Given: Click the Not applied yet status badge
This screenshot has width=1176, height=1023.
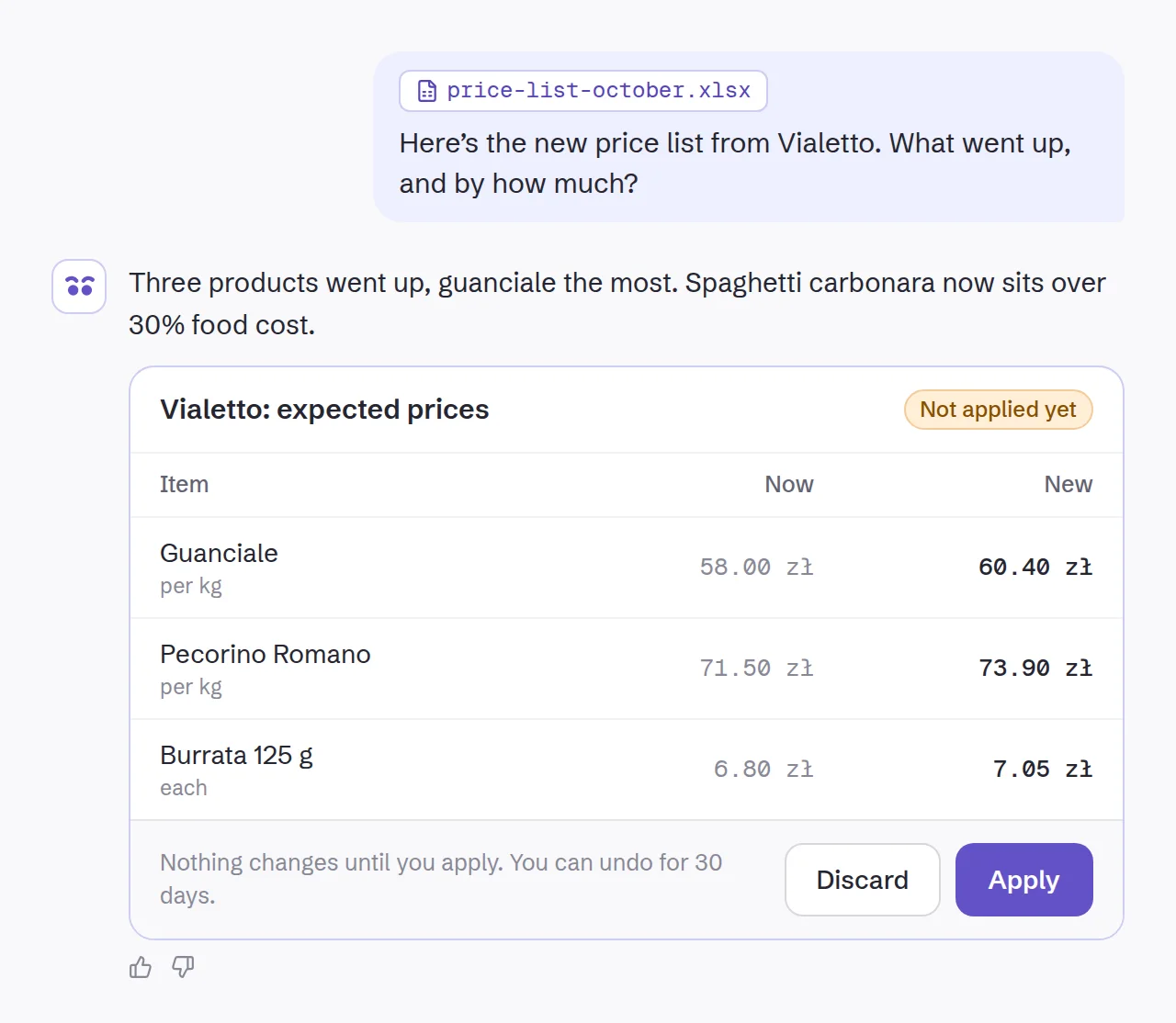Looking at the screenshot, I should coord(999,410).
